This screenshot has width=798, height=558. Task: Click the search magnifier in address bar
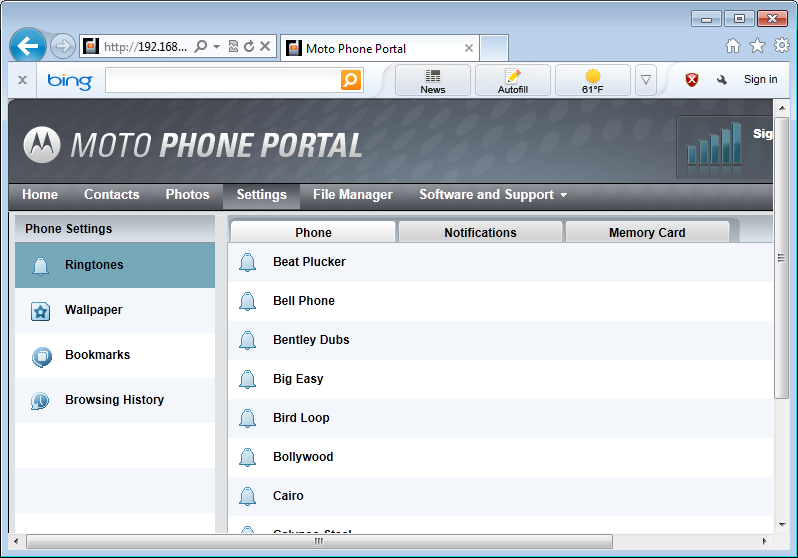click(x=201, y=46)
